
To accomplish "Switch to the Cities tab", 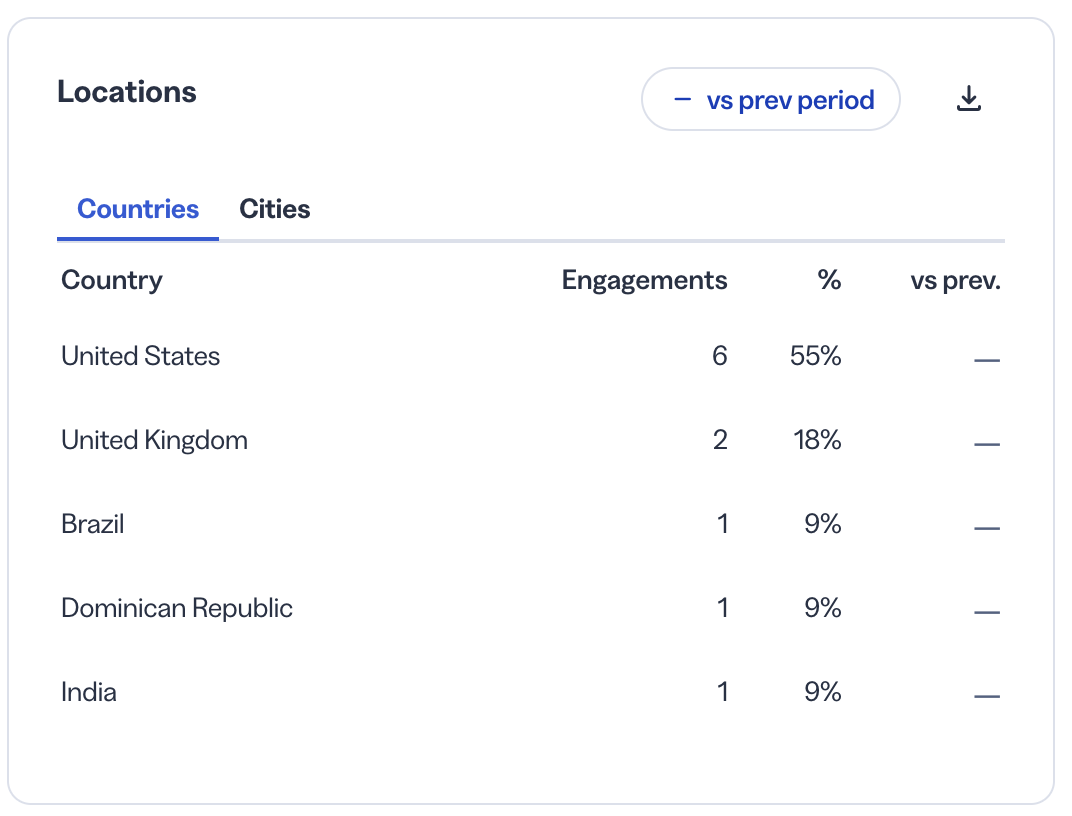I will 275,209.
